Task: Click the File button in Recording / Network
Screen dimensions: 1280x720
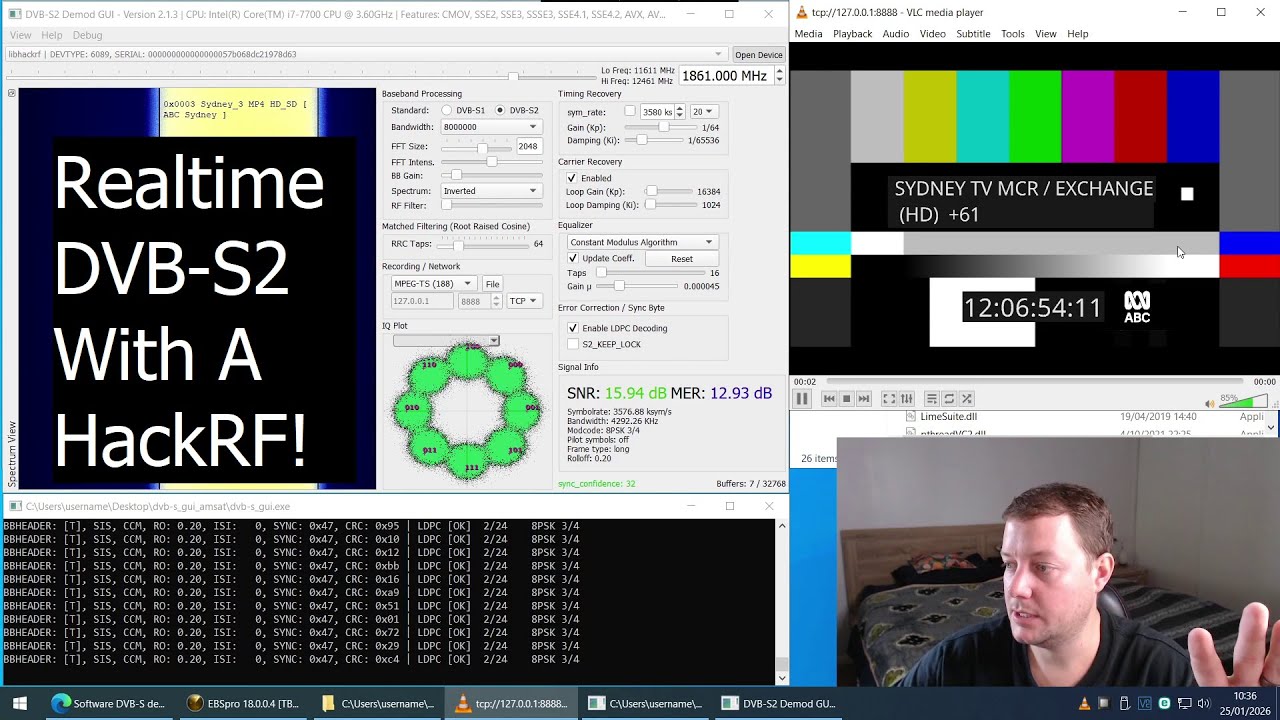Action: [x=492, y=284]
